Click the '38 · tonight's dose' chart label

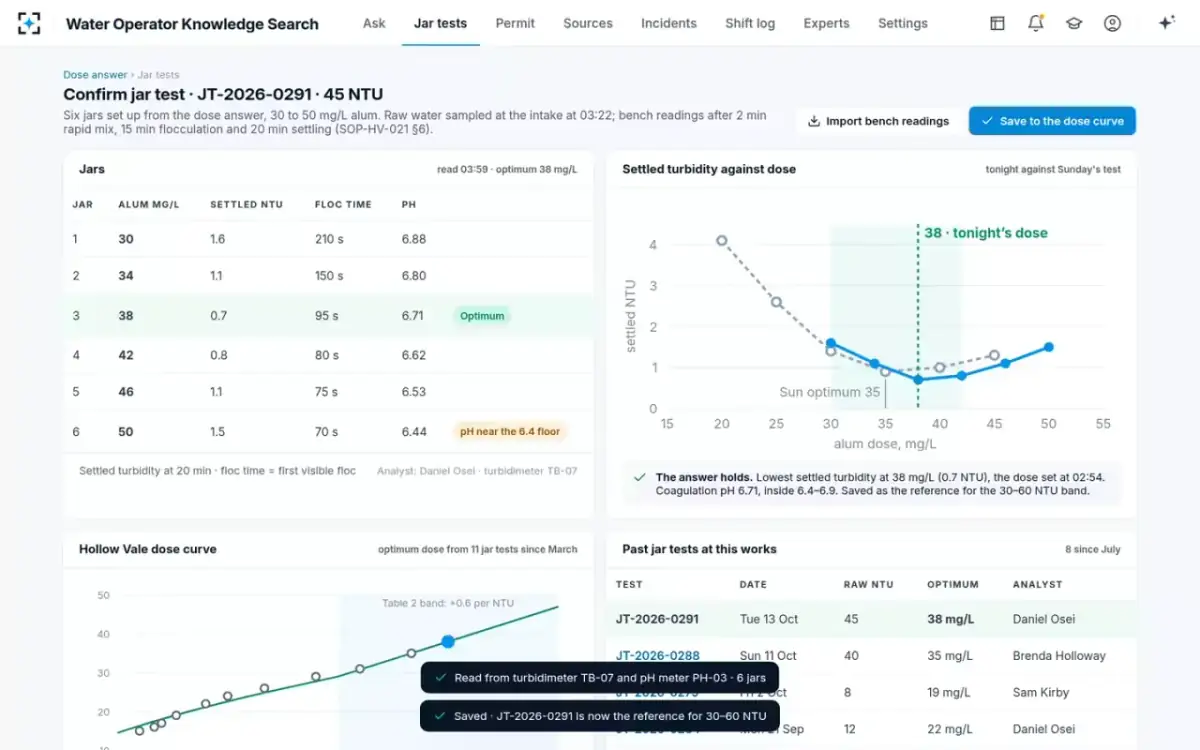(986, 233)
